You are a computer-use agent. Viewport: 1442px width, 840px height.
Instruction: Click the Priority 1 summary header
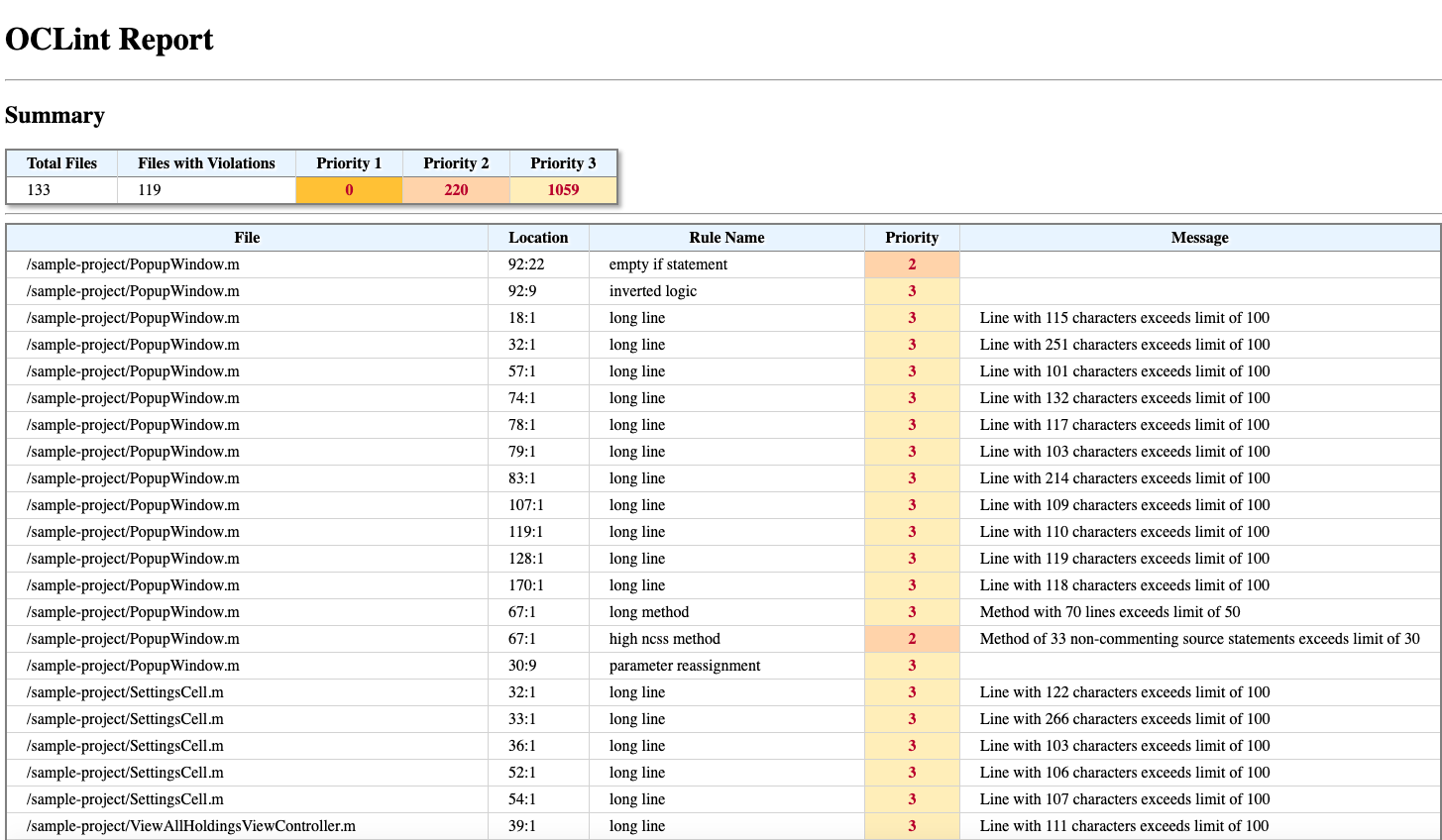349,163
